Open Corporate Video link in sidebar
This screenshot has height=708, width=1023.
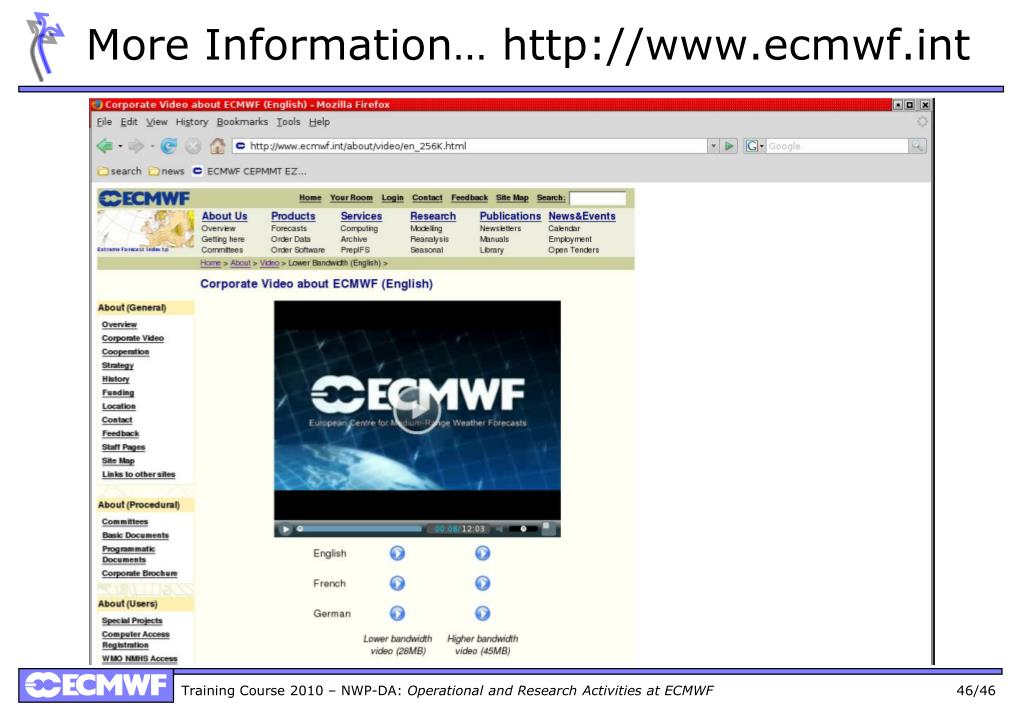tap(132, 338)
